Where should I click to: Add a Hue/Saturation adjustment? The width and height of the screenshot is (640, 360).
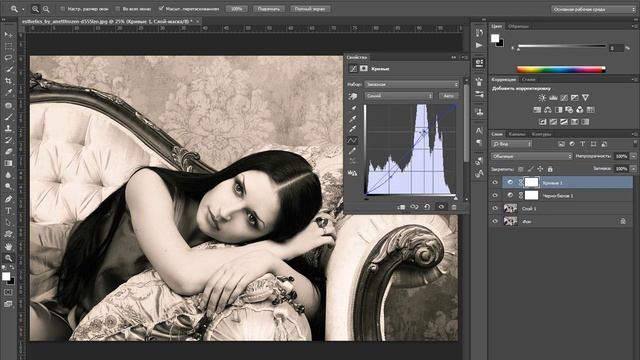click(537, 110)
